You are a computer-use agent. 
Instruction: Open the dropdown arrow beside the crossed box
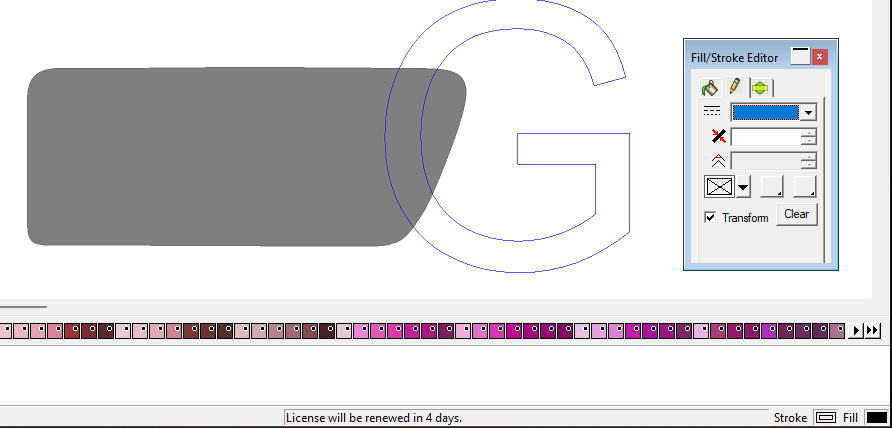[743, 187]
